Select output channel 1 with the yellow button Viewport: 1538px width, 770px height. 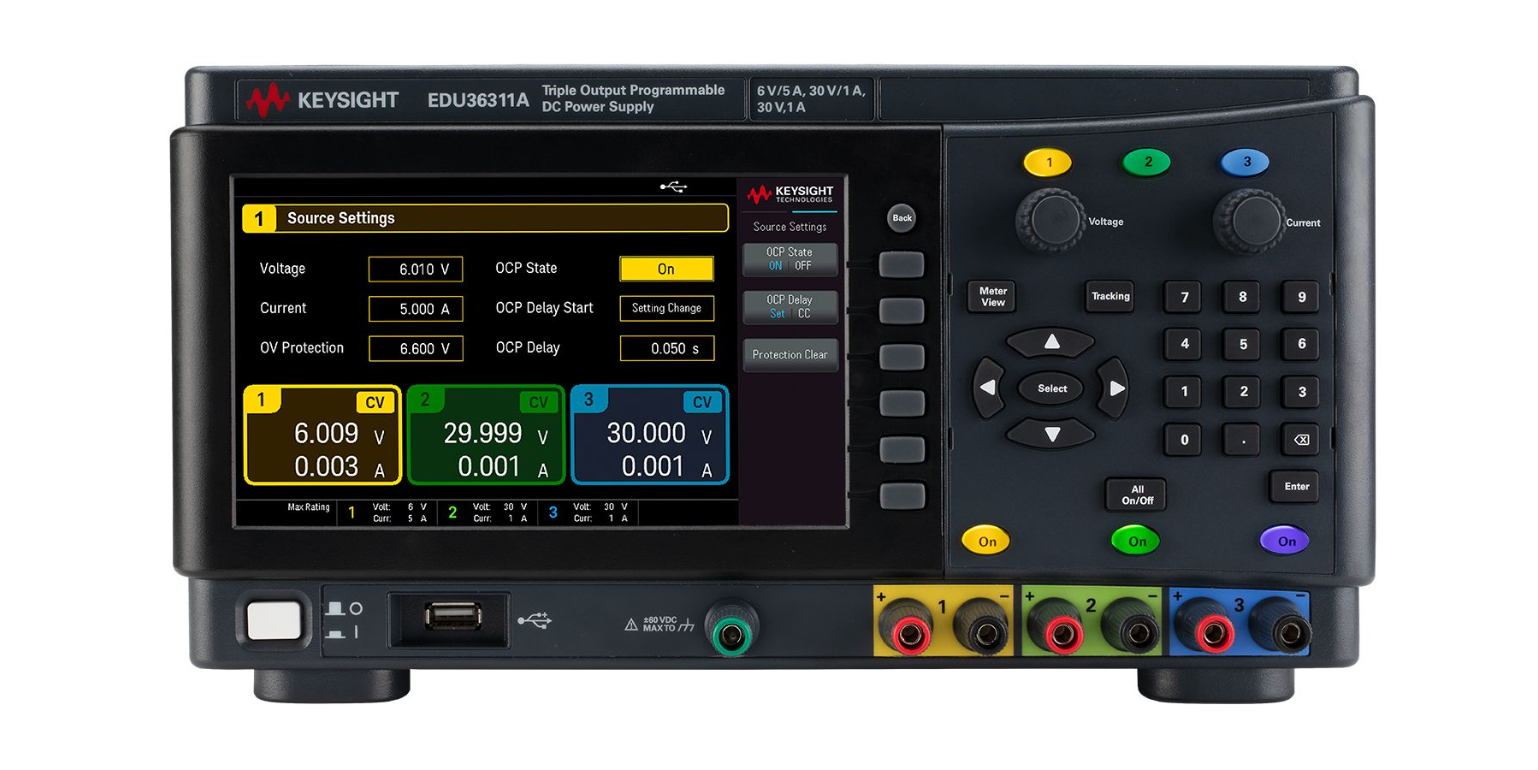(x=1048, y=162)
